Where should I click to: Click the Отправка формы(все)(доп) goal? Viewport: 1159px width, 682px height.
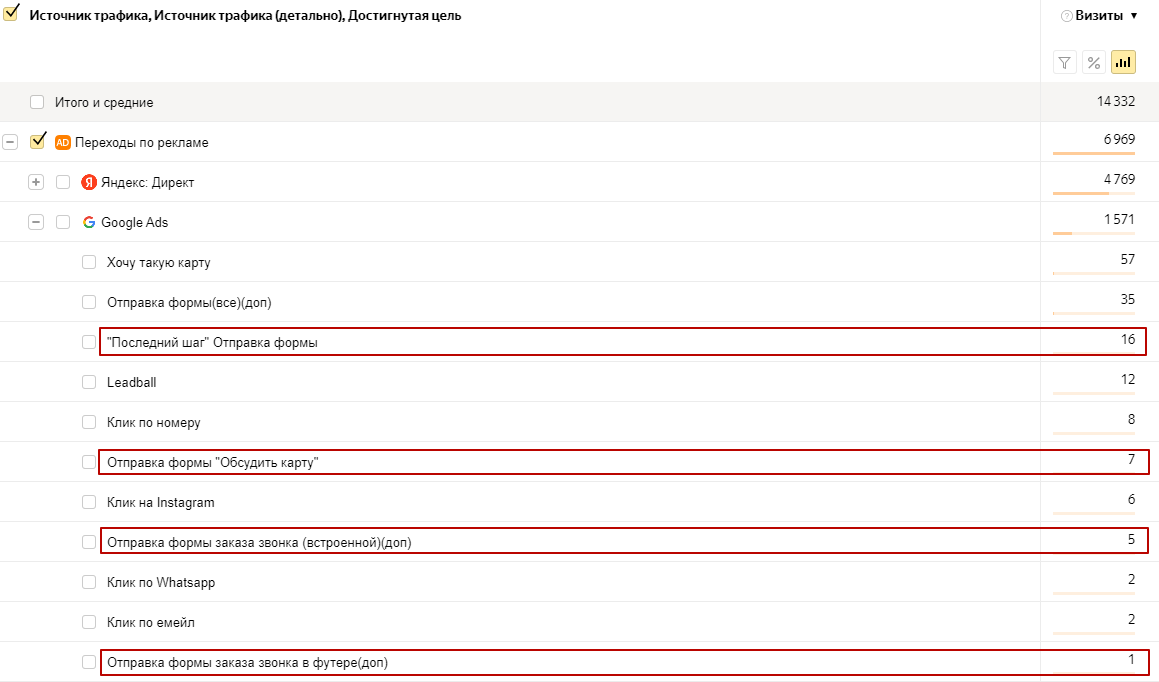point(189,302)
